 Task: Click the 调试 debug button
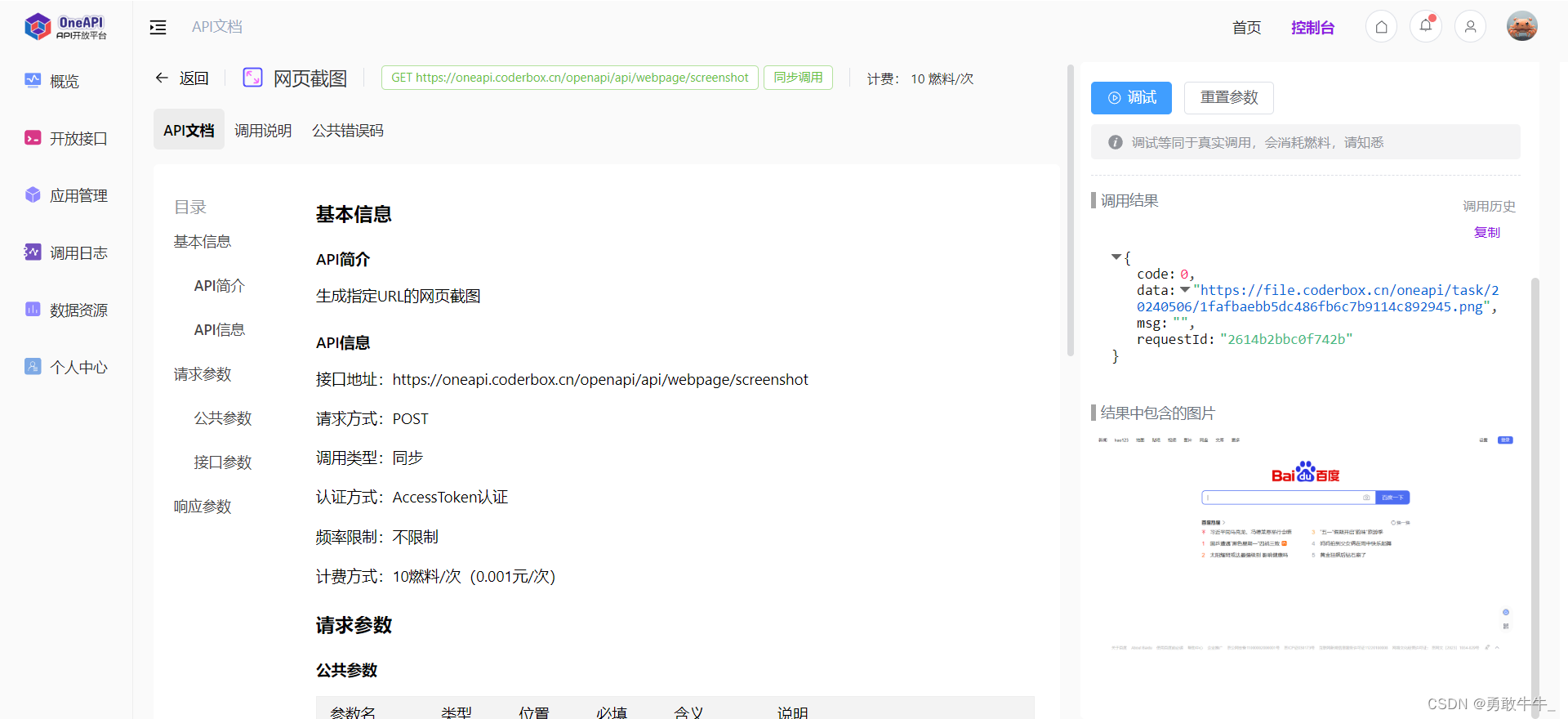coord(1131,98)
